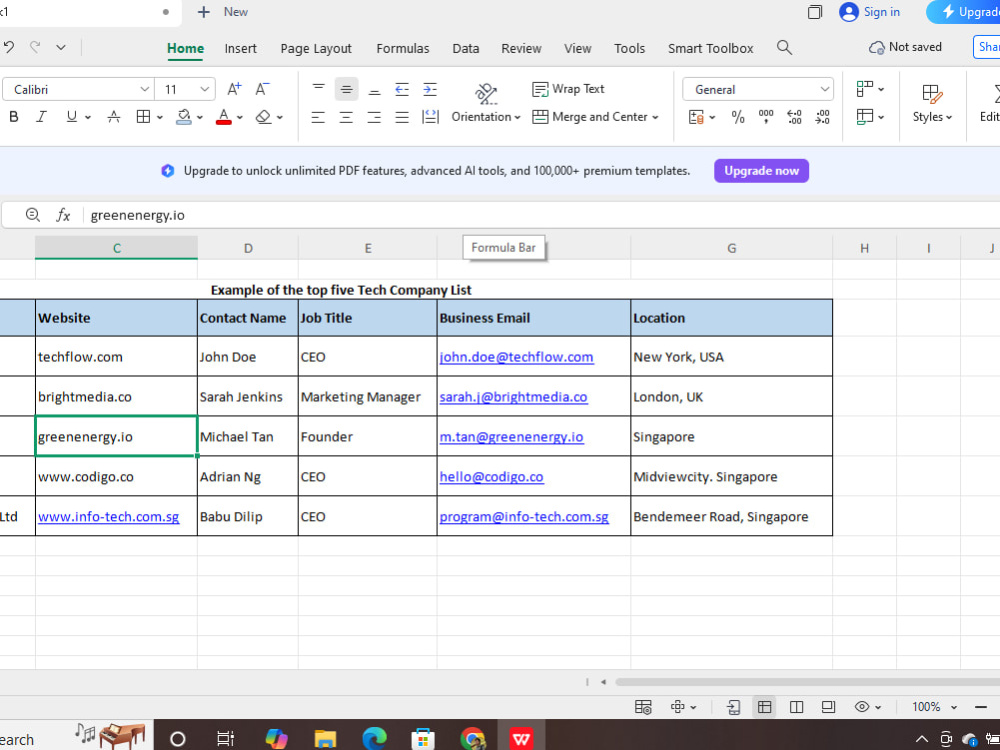
Task: Click the Insert Function fx icon
Action: click(x=63, y=215)
